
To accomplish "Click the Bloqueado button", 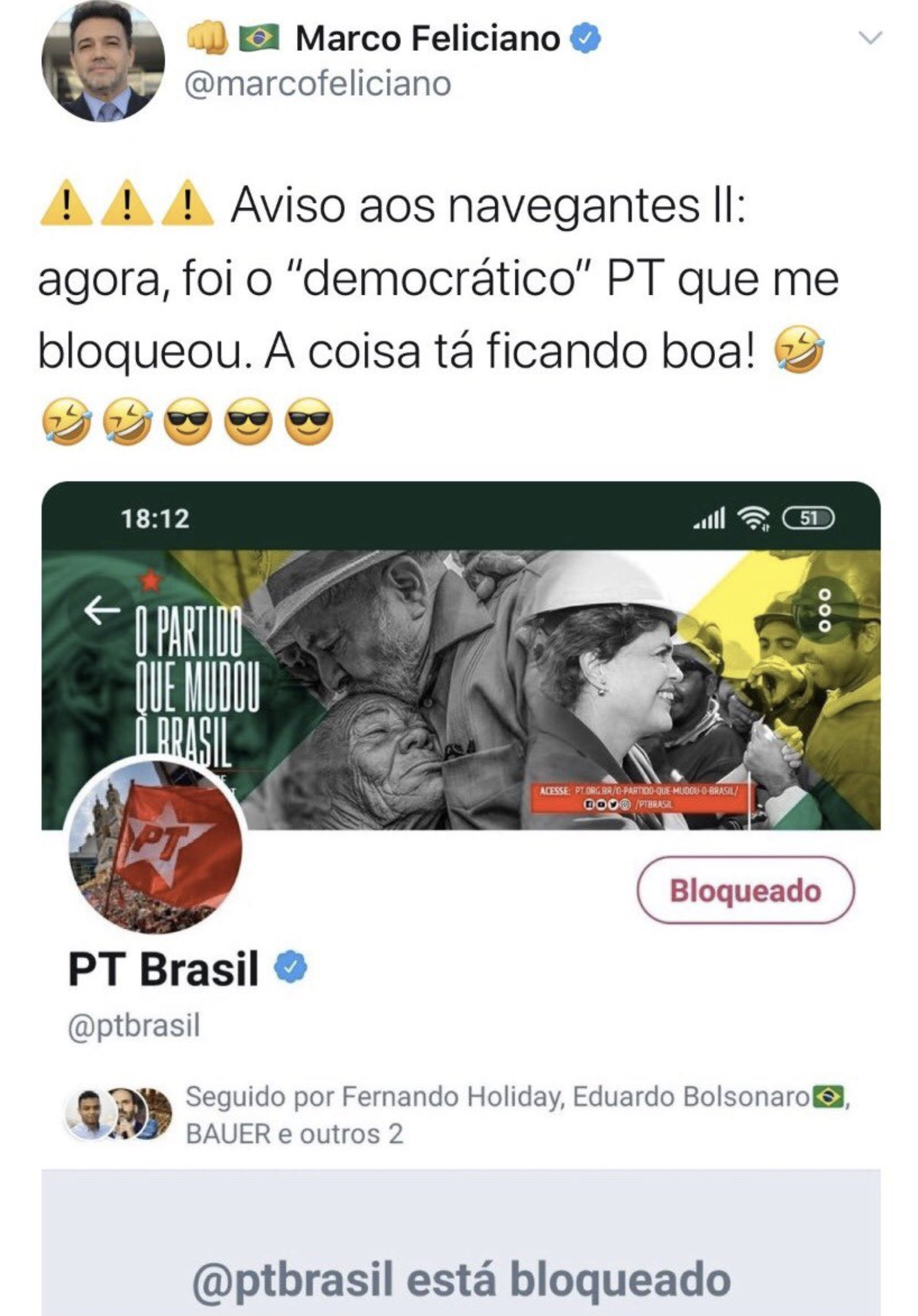I will pos(746,890).
